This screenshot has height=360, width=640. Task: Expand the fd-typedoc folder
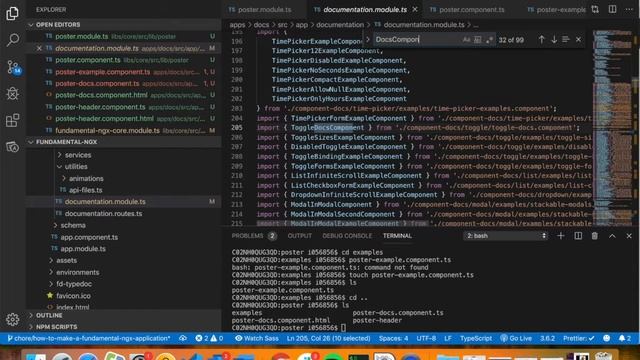(74, 284)
